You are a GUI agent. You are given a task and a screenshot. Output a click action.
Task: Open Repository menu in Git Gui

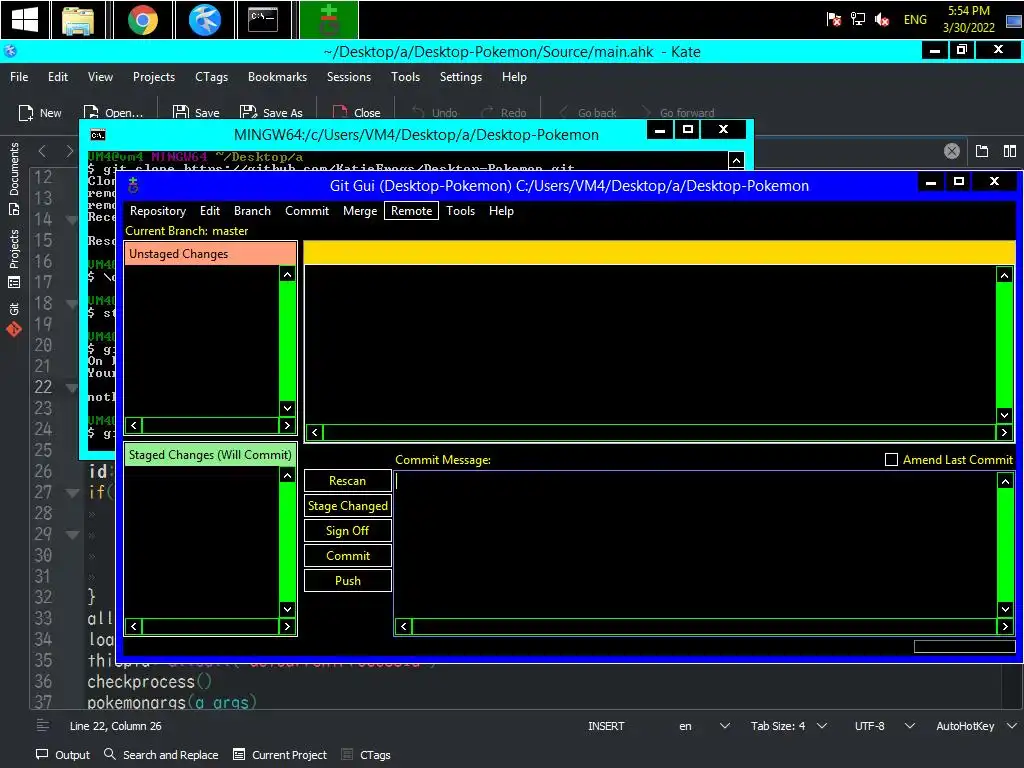pos(157,211)
